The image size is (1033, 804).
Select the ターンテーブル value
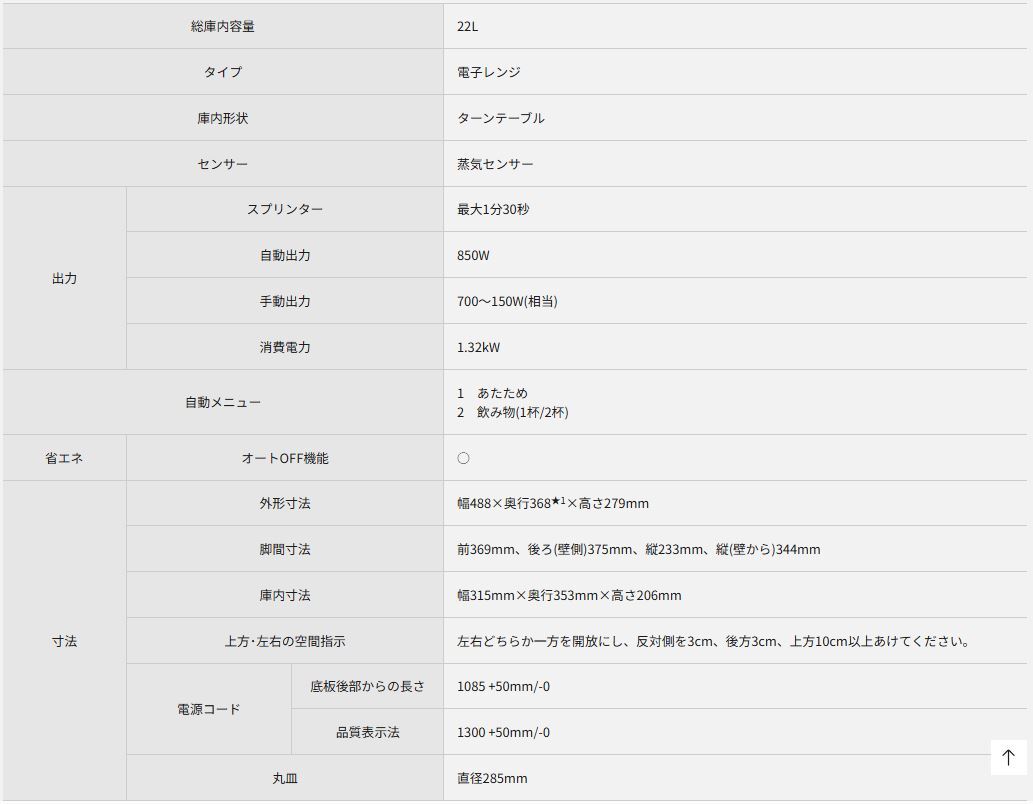[x=501, y=118]
